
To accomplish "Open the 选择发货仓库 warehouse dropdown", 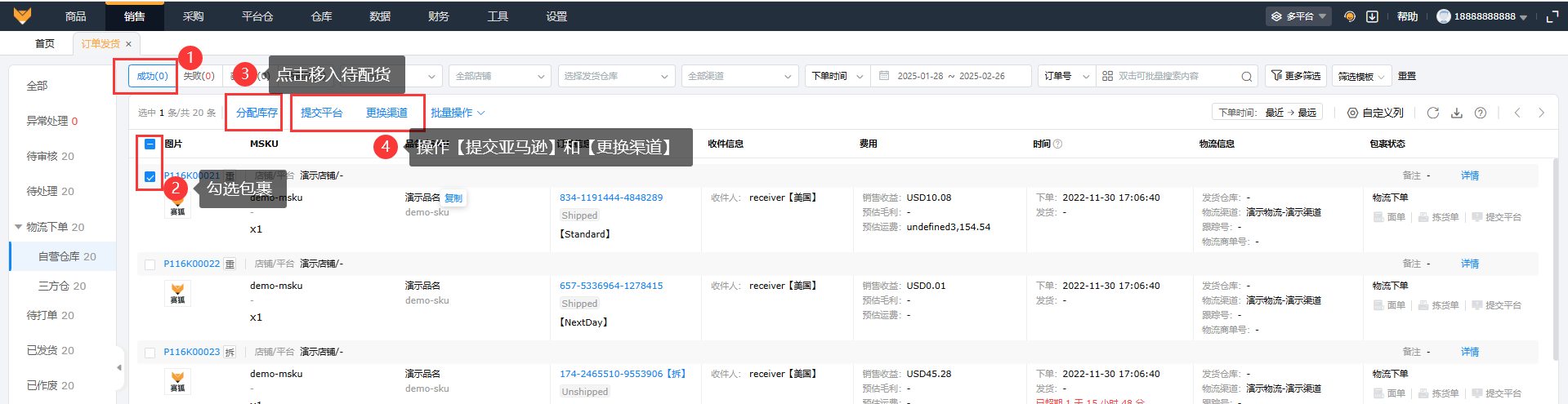I will click(x=616, y=76).
